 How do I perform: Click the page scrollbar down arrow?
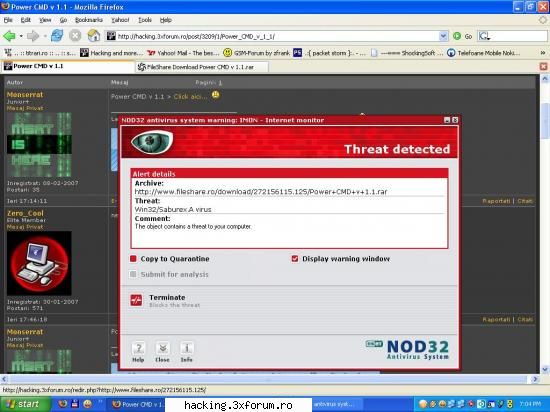pos(545,369)
